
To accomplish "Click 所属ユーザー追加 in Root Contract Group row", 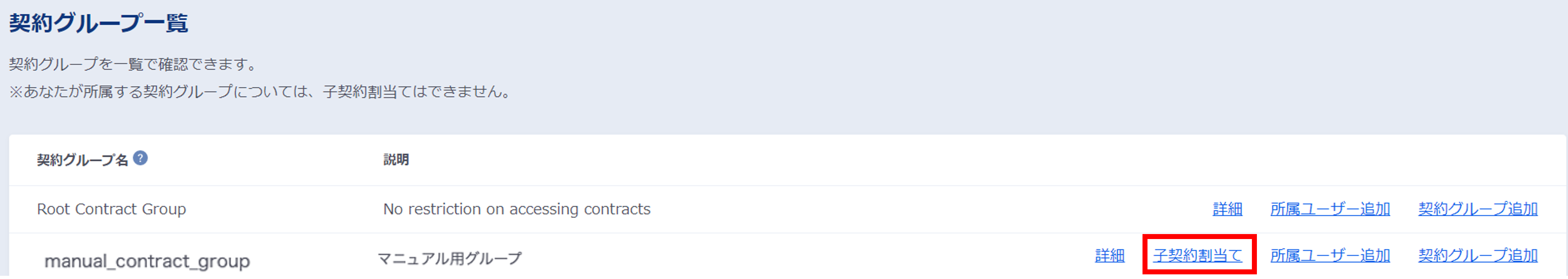I will (1330, 209).
